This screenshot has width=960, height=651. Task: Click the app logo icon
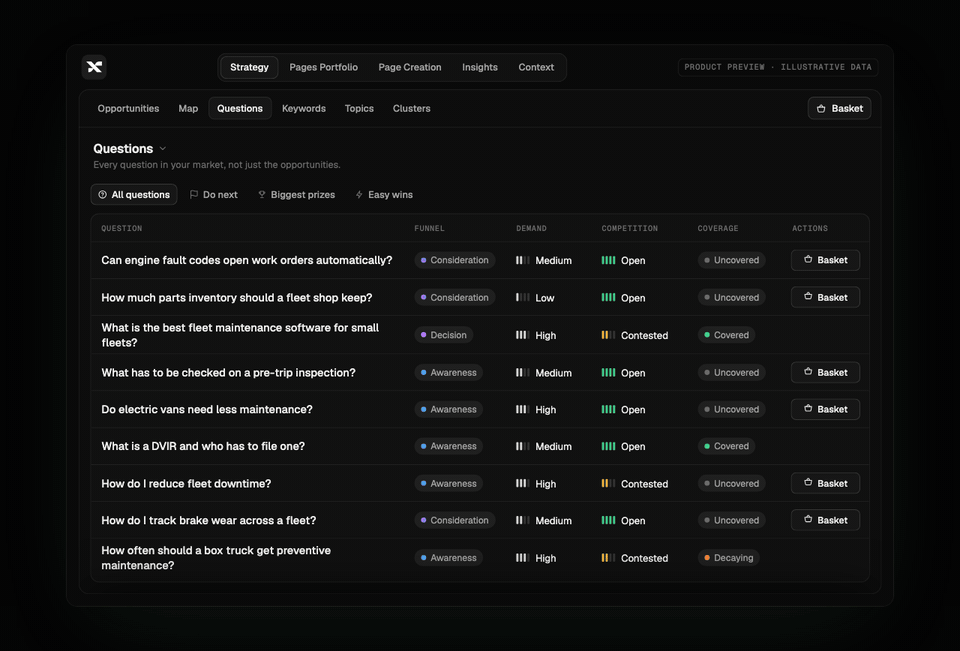point(94,67)
